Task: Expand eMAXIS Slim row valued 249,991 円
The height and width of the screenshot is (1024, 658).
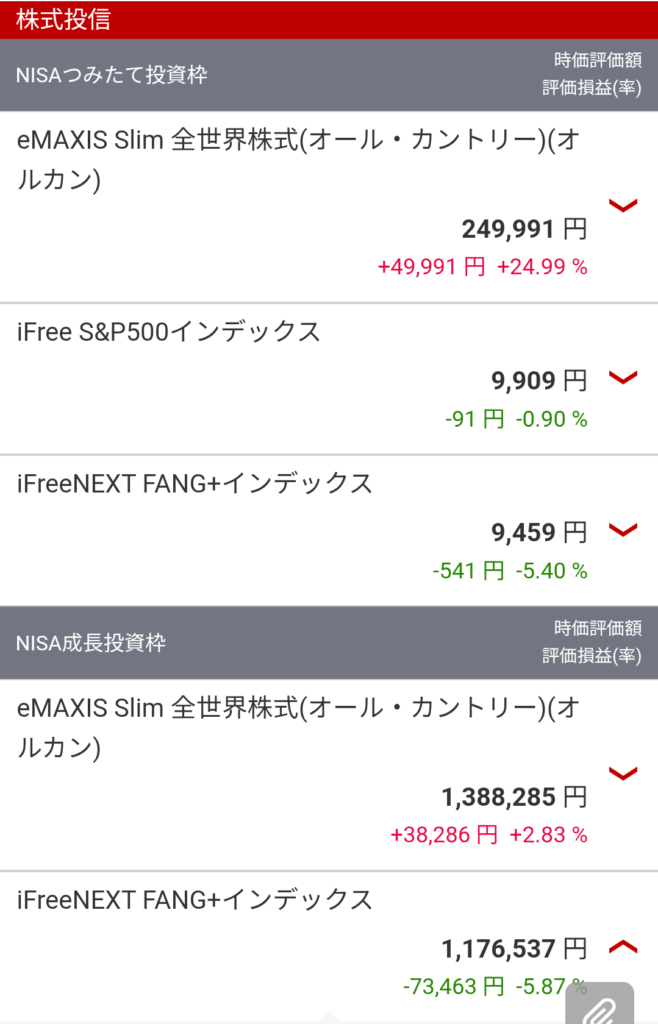Action: 623,206
